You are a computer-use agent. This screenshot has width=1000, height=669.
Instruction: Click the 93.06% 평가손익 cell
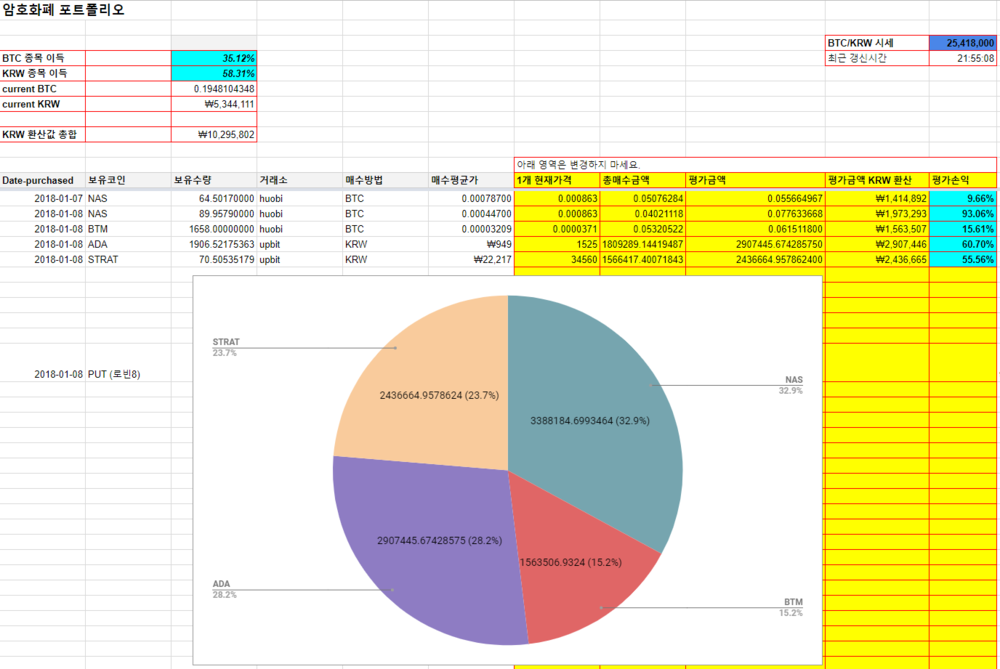[x=962, y=214]
